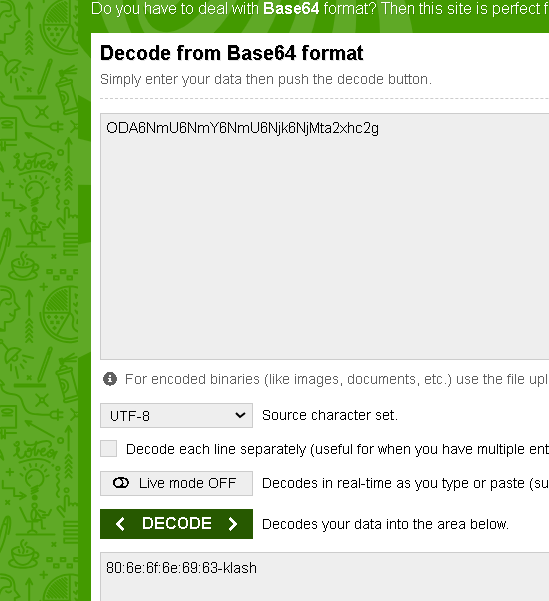Click the dropdown arrow on the UTF-8 selector

(x=240, y=415)
